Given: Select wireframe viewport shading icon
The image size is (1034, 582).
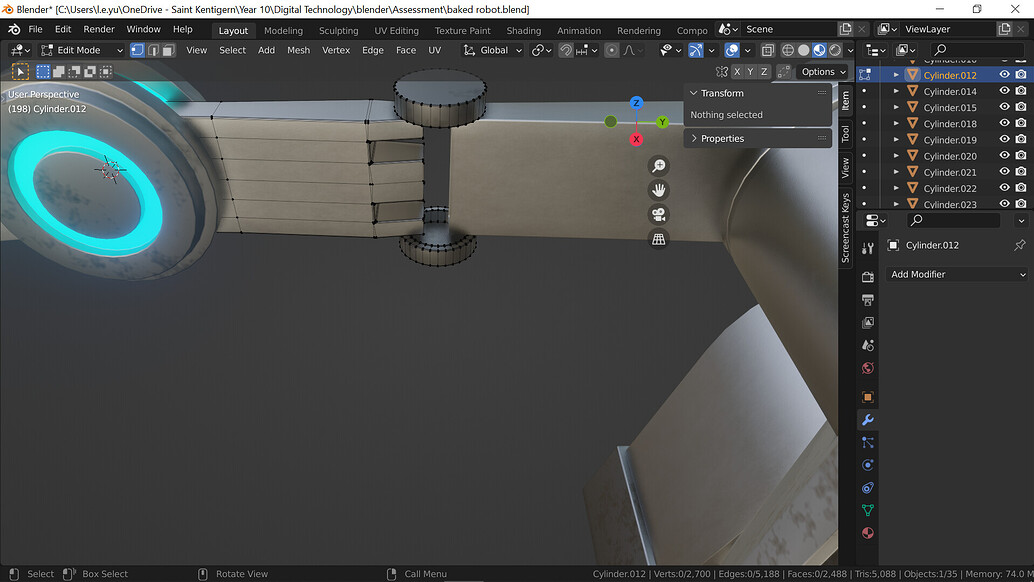Looking at the screenshot, I should (787, 50).
